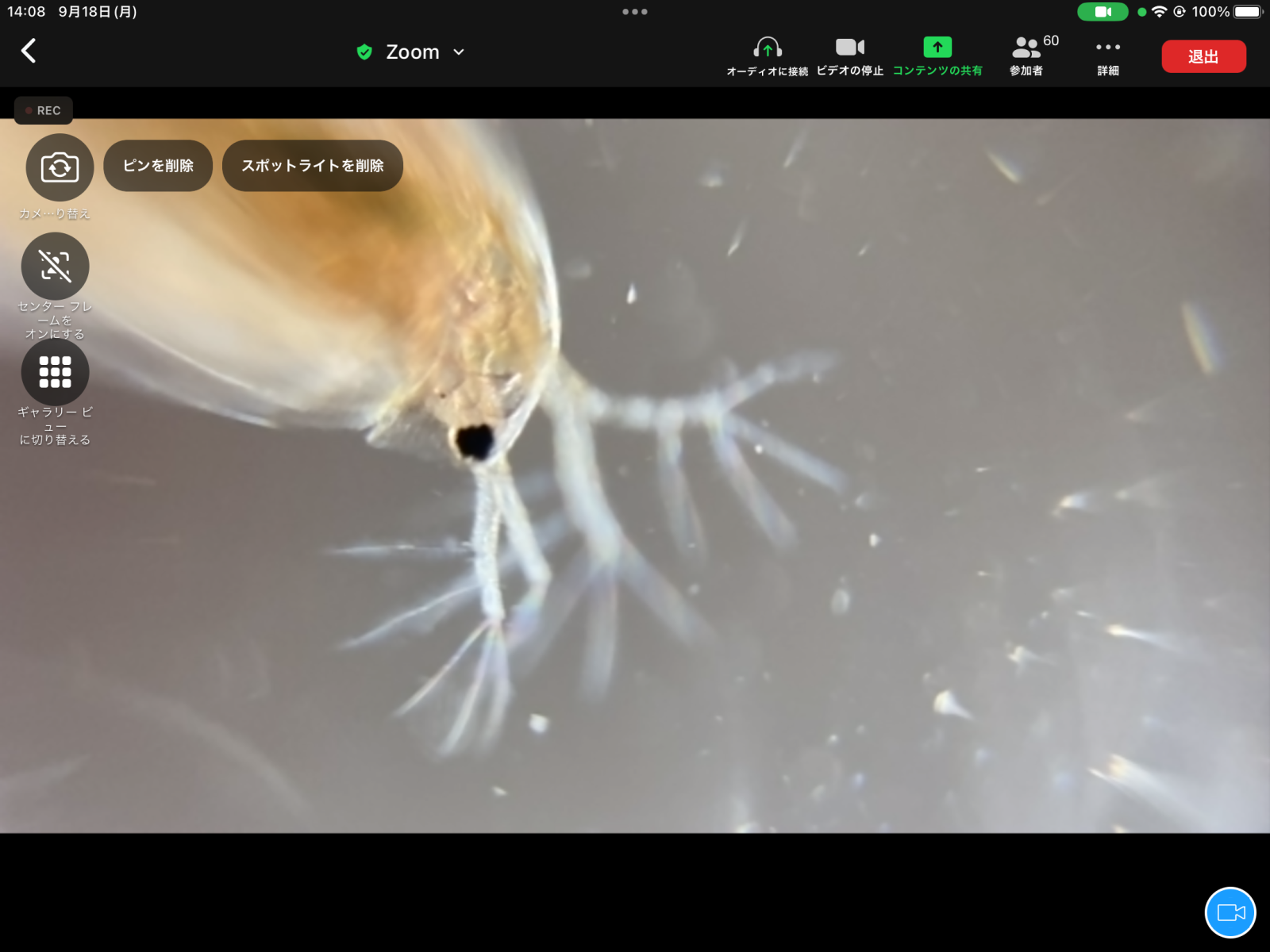The height and width of the screenshot is (952, 1270).
Task: Switch to gallery view grid icon
Action: pyautogui.click(x=56, y=372)
